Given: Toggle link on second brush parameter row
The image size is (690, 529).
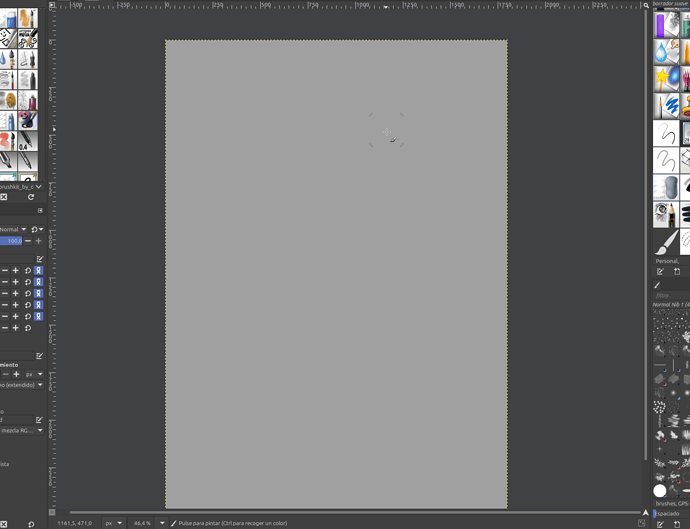Looking at the screenshot, I should [x=38, y=282].
